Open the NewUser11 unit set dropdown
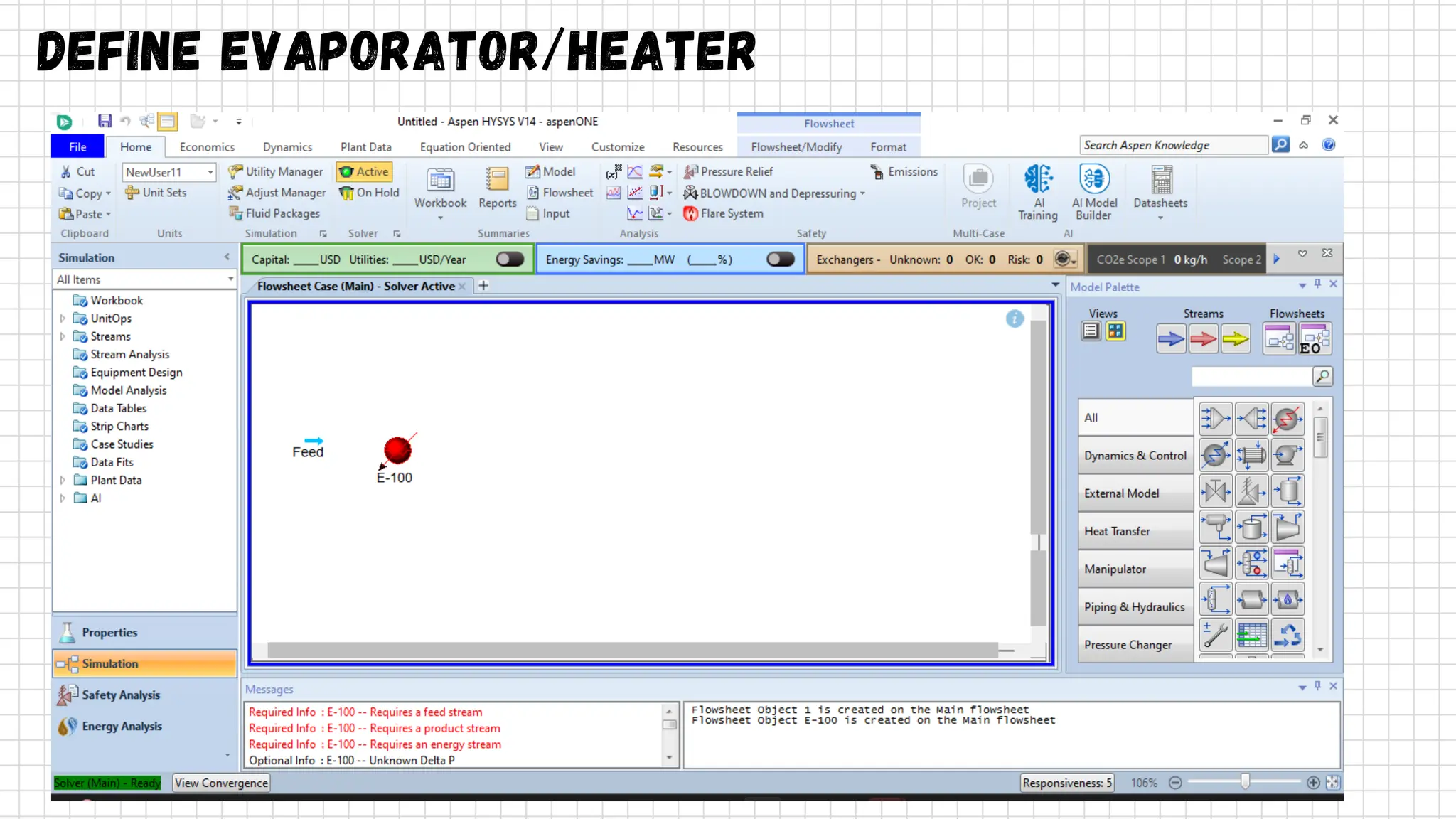Image resolution: width=1456 pixels, height=819 pixels. (210, 173)
